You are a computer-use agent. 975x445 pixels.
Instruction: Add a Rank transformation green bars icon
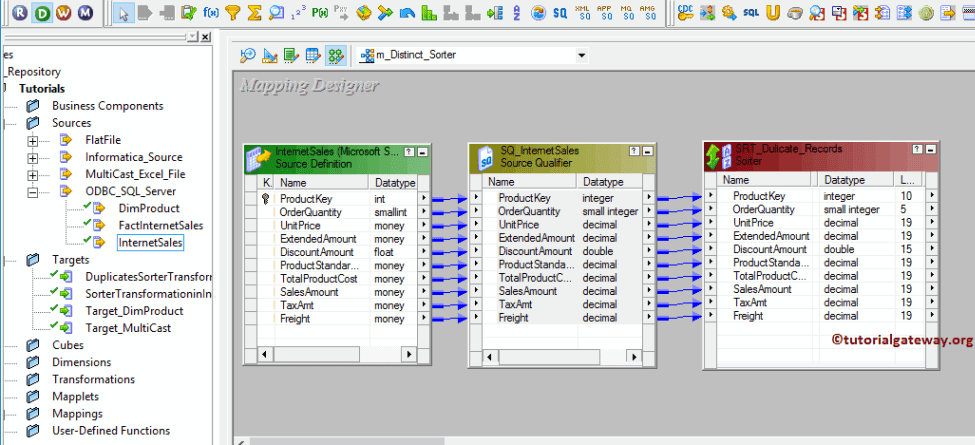tap(428, 12)
